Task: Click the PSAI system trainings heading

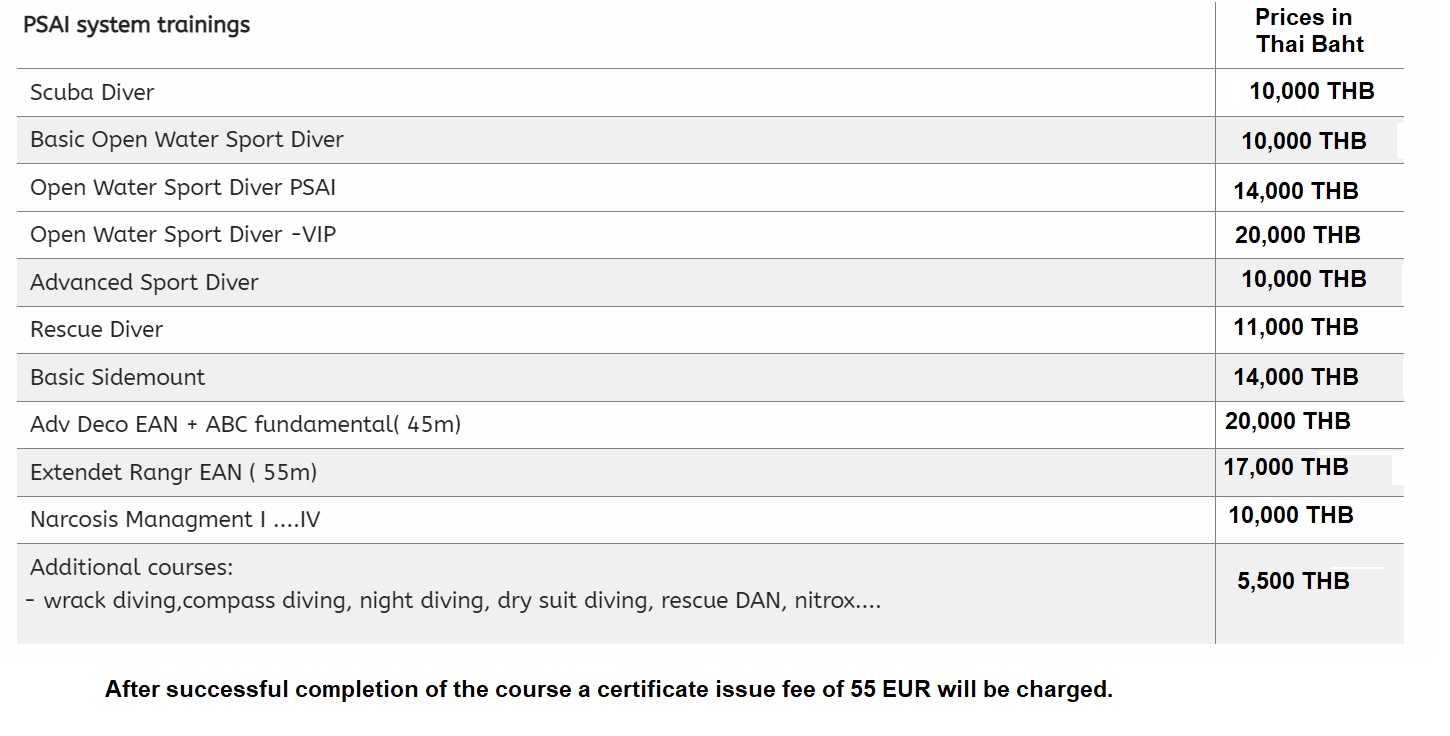Action: [x=136, y=25]
